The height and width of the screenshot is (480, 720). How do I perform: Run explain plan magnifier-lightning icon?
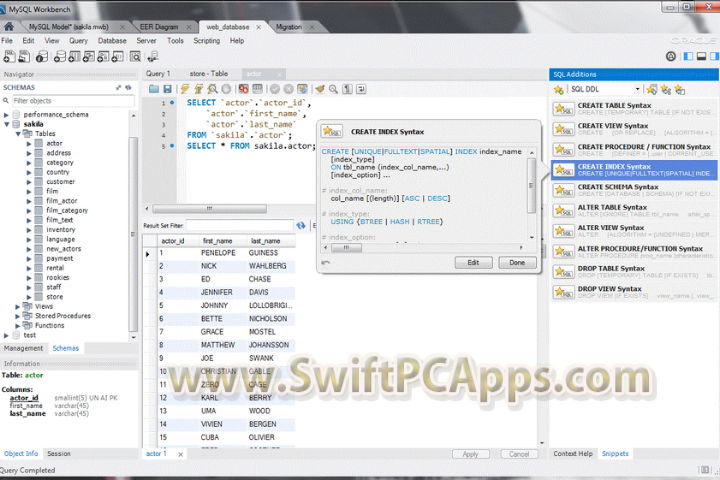tap(212, 89)
